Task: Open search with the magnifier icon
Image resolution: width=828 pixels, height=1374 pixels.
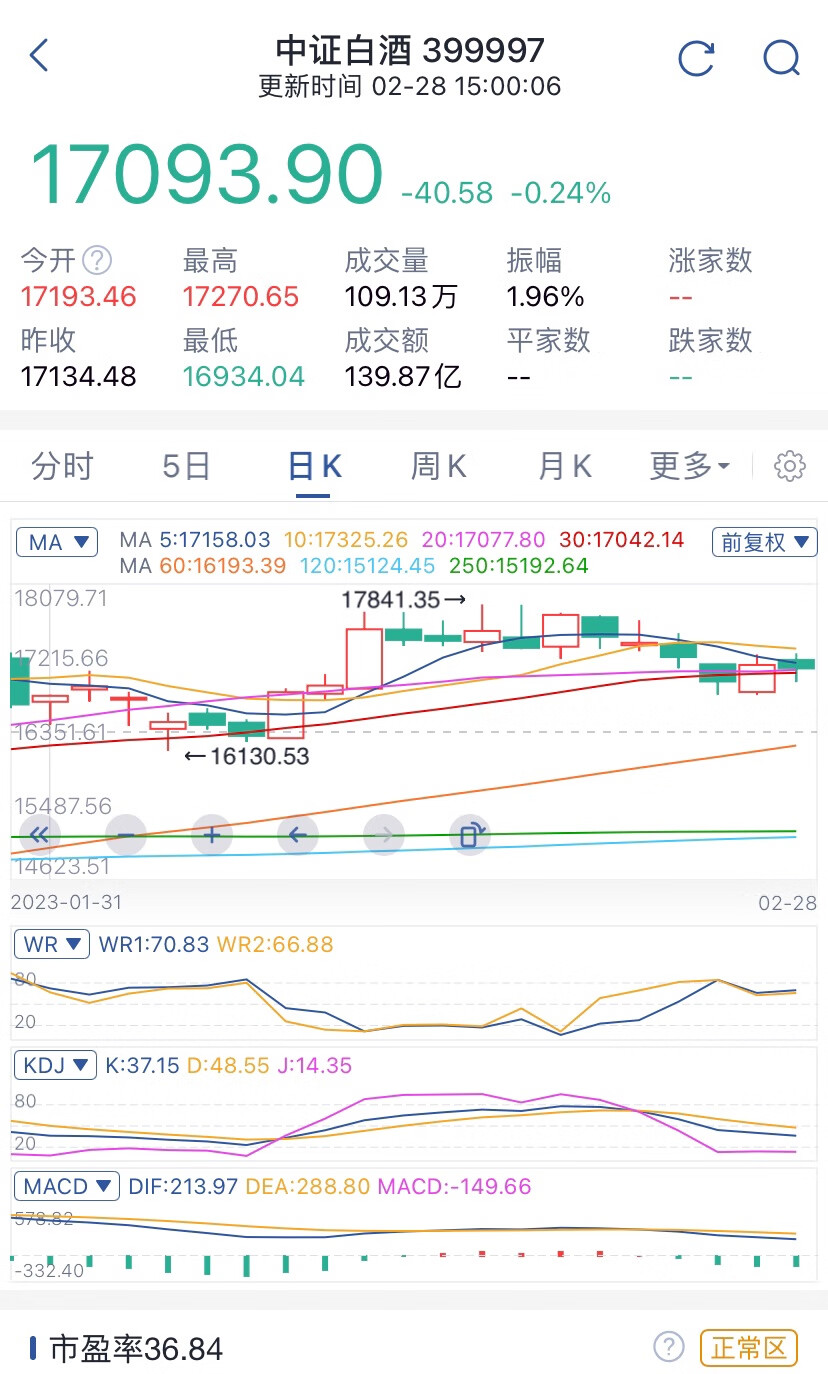Action: coord(781,57)
